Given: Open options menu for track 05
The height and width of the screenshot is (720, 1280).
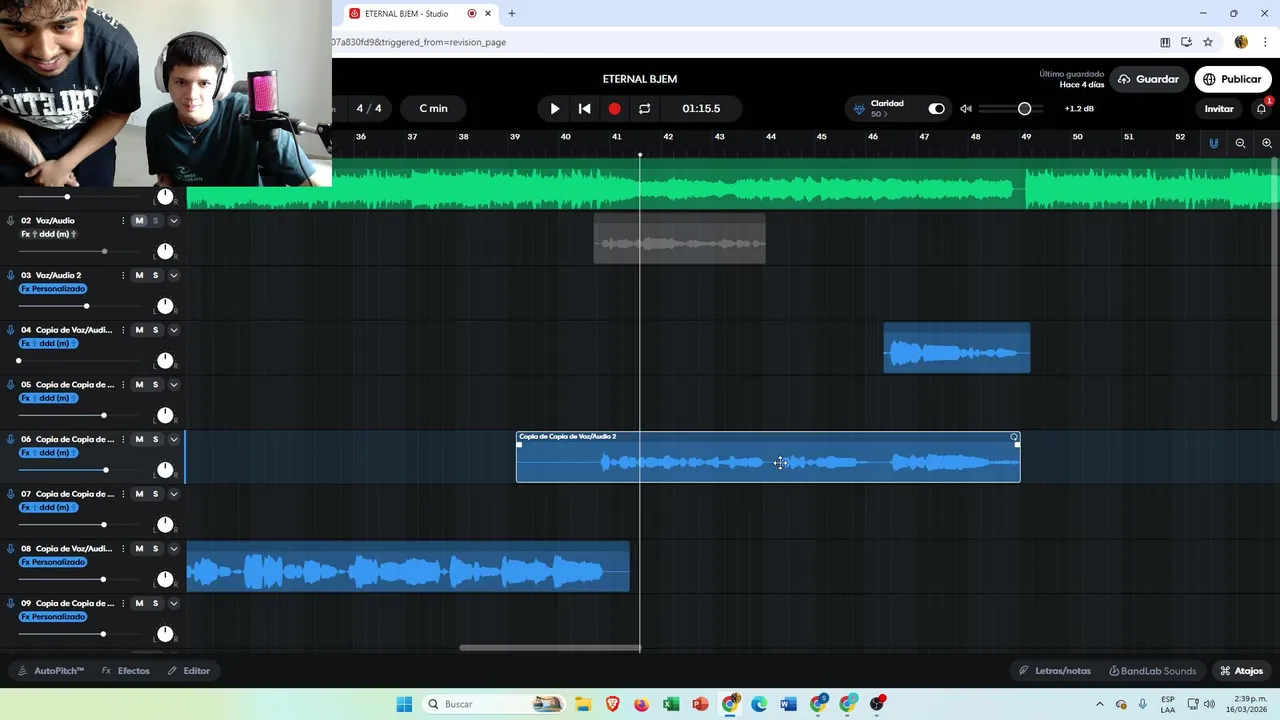Looking at the screenshot, I should coord(123,385).
